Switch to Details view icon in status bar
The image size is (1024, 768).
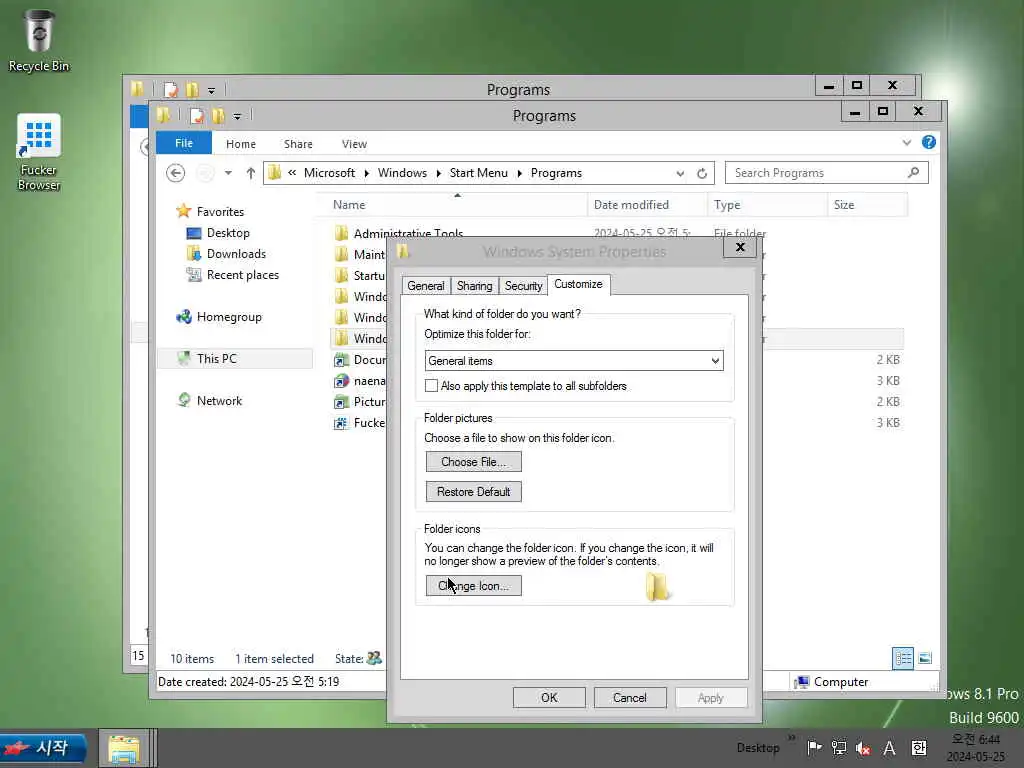click(903, 658)
